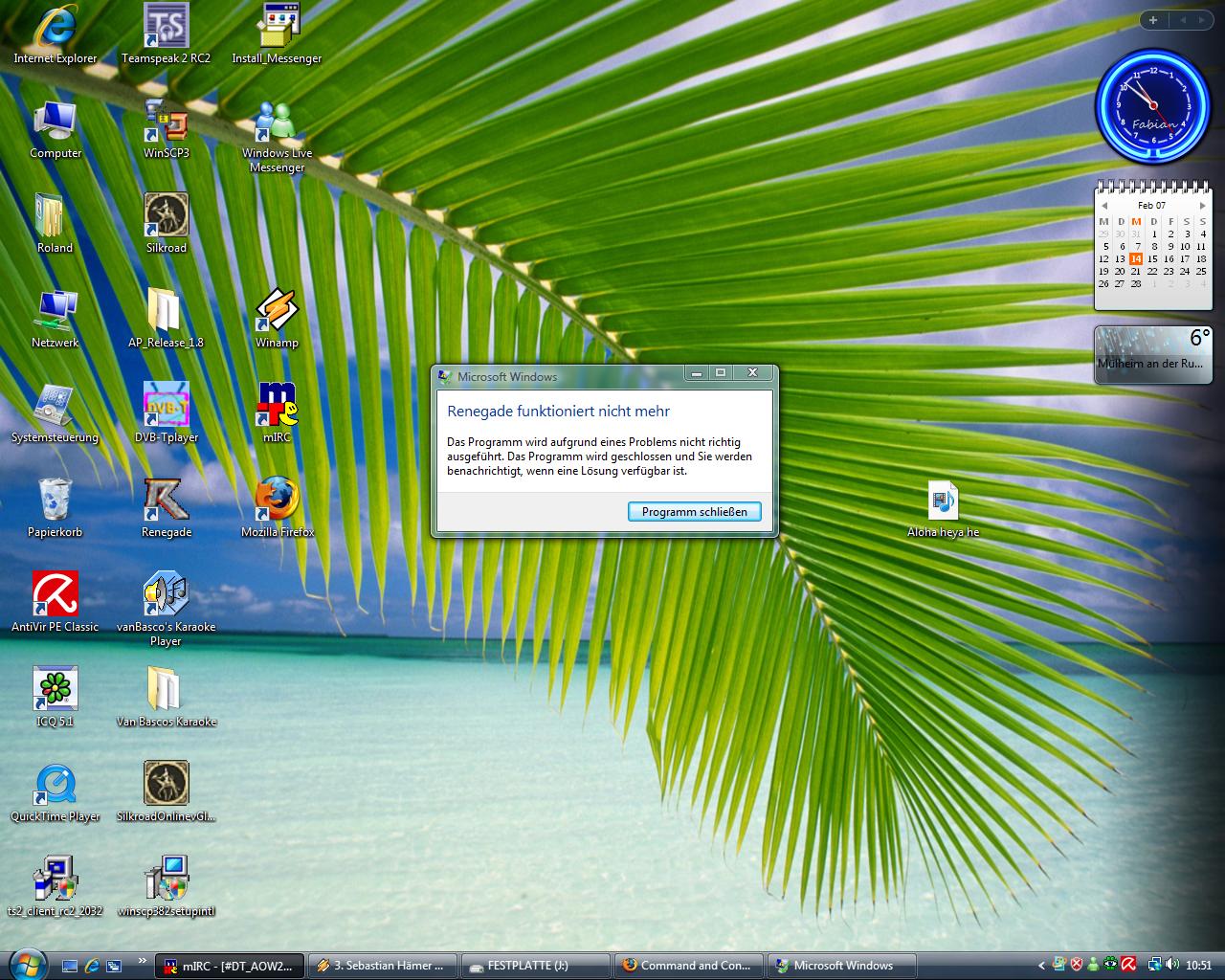Launch Winamp from the desktop

278,312
